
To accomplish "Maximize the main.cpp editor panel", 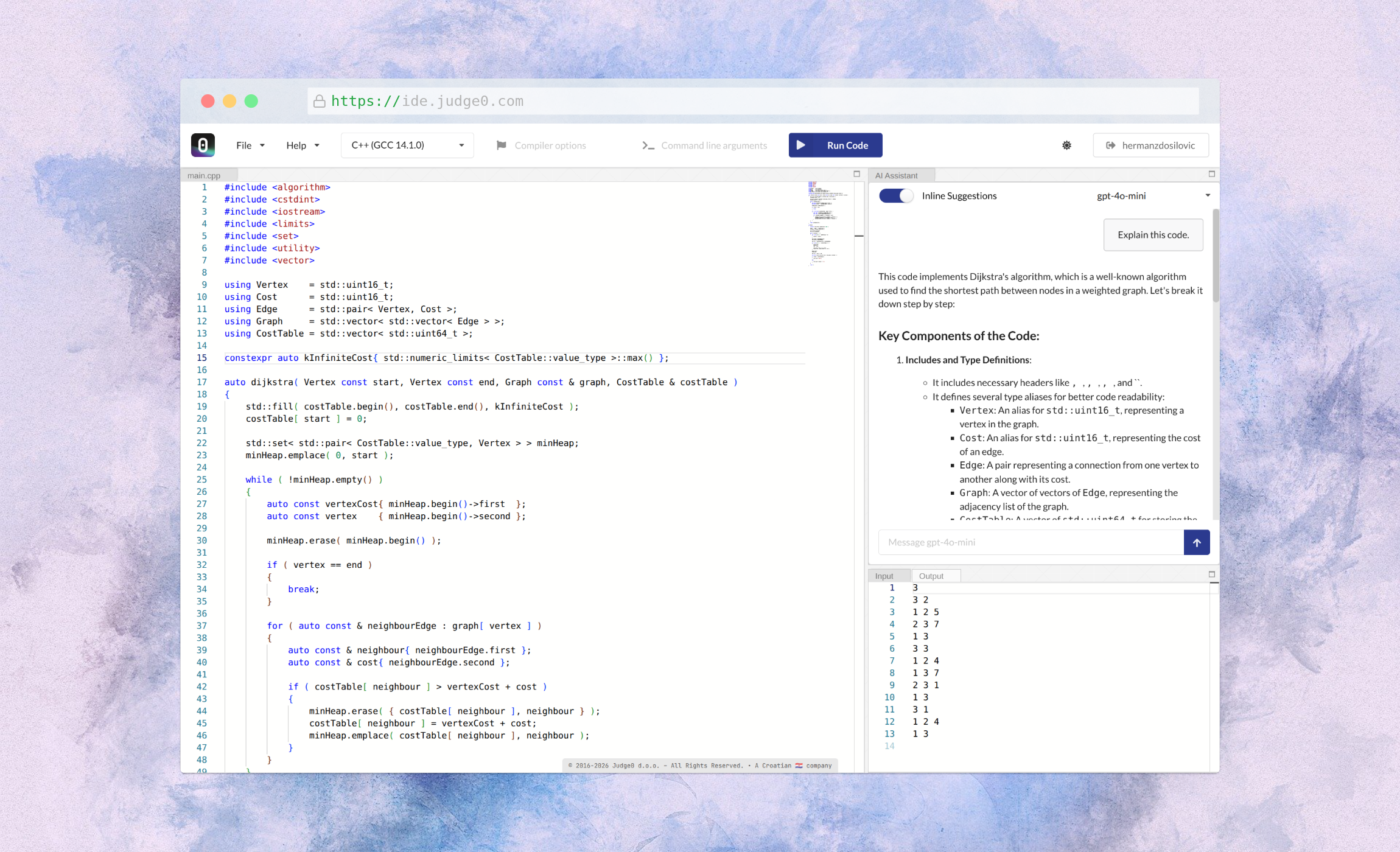I will (856, 174).
